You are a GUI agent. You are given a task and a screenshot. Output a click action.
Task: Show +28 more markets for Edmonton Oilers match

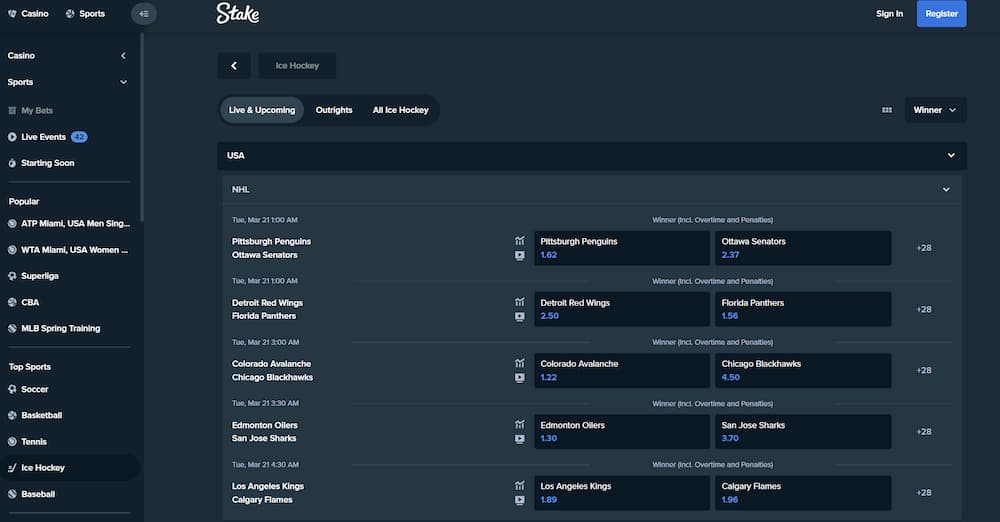(x=924, y=431)
